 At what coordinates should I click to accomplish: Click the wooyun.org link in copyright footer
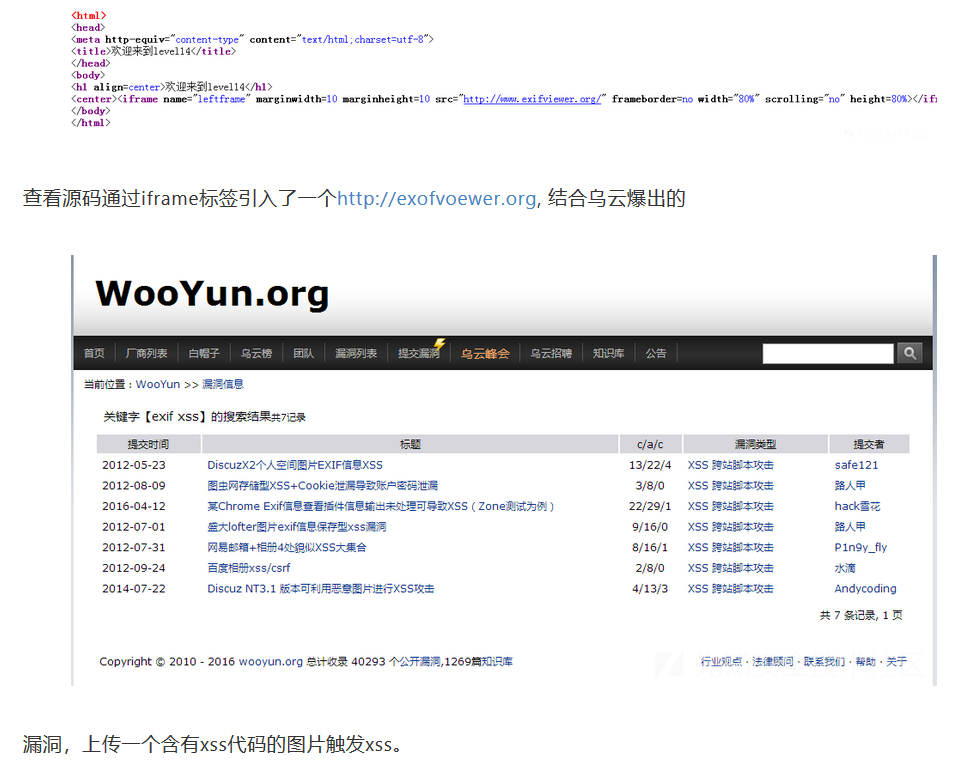coord(271,662)
